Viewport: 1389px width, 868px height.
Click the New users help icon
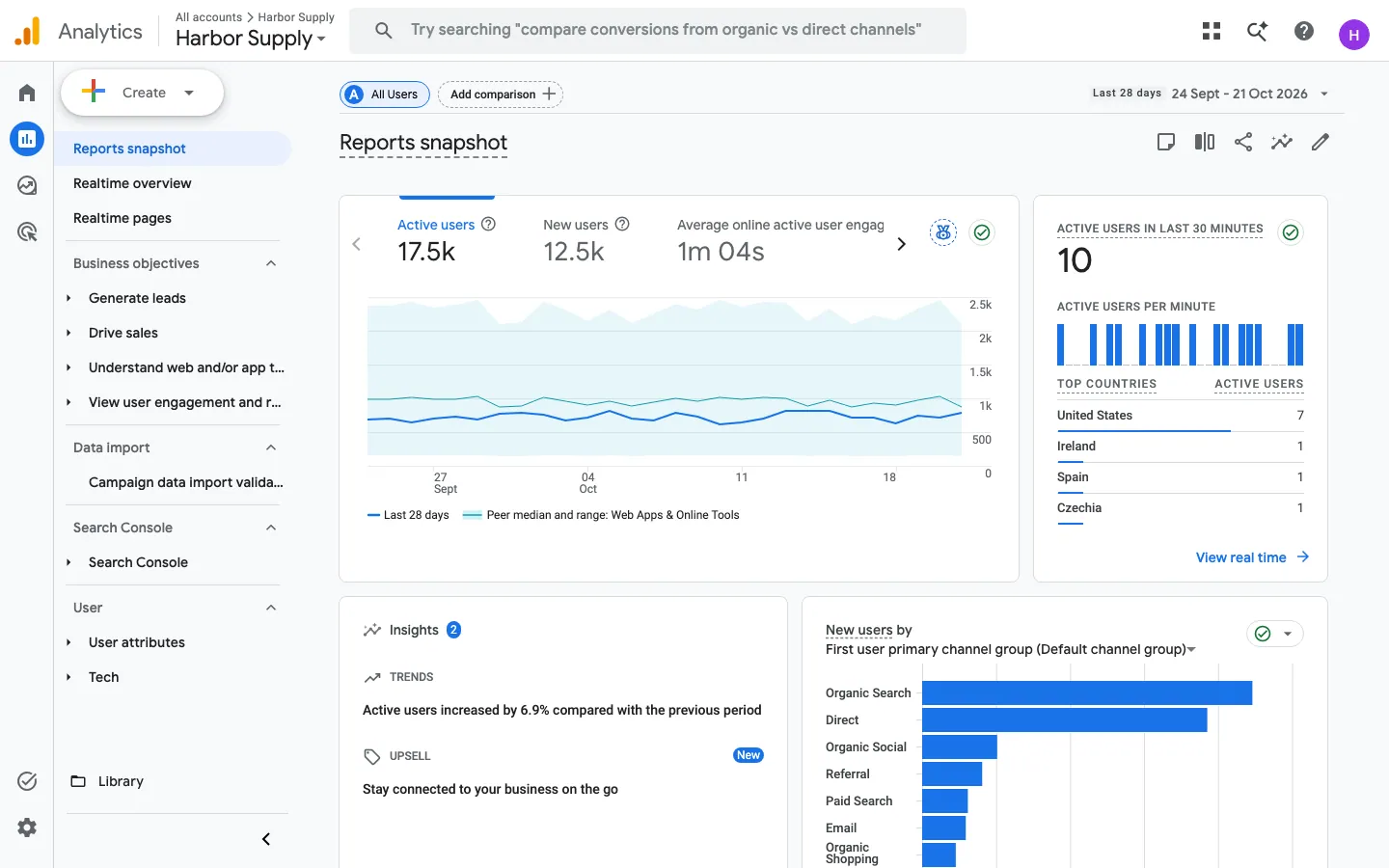coord(622,224)
